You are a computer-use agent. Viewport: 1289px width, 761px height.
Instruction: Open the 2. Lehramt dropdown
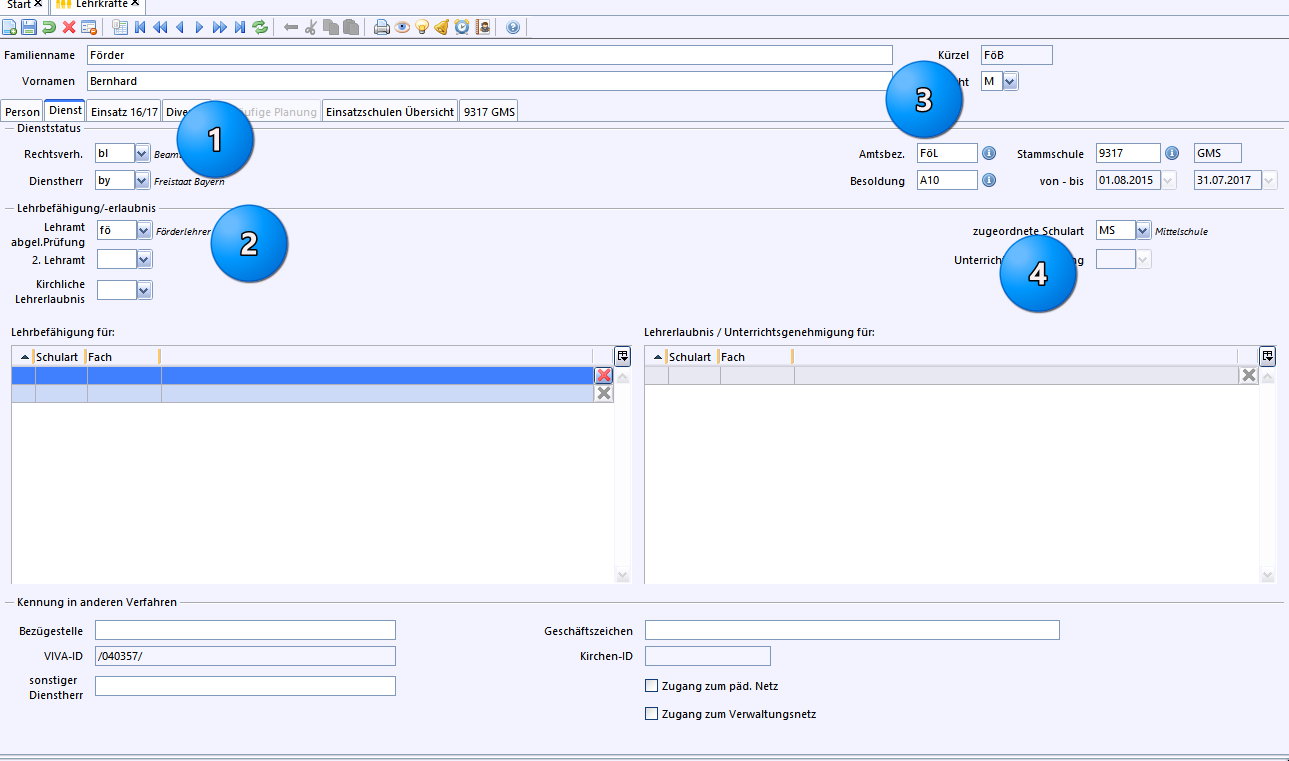(144, 260)
